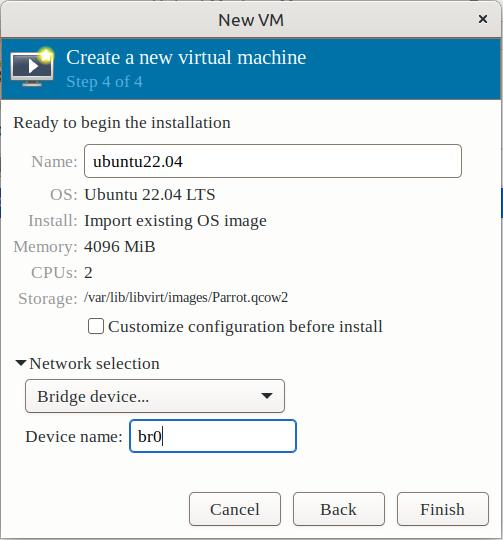This screenshot has height=540, width=503.
Task: Click the Device name label
Action: tap(74, 437)
